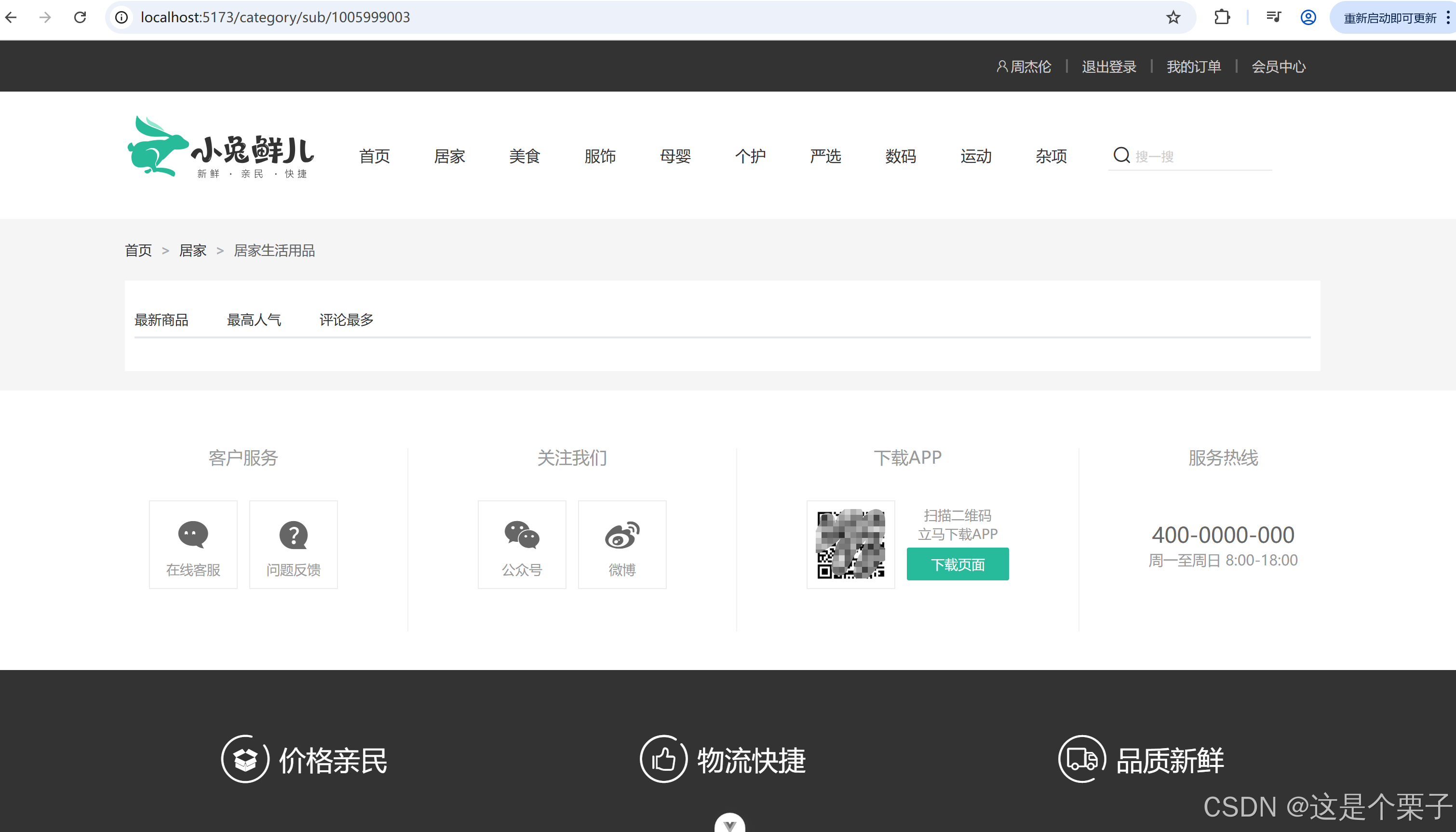Open the 微博 Weibo icon

point(622,535)
